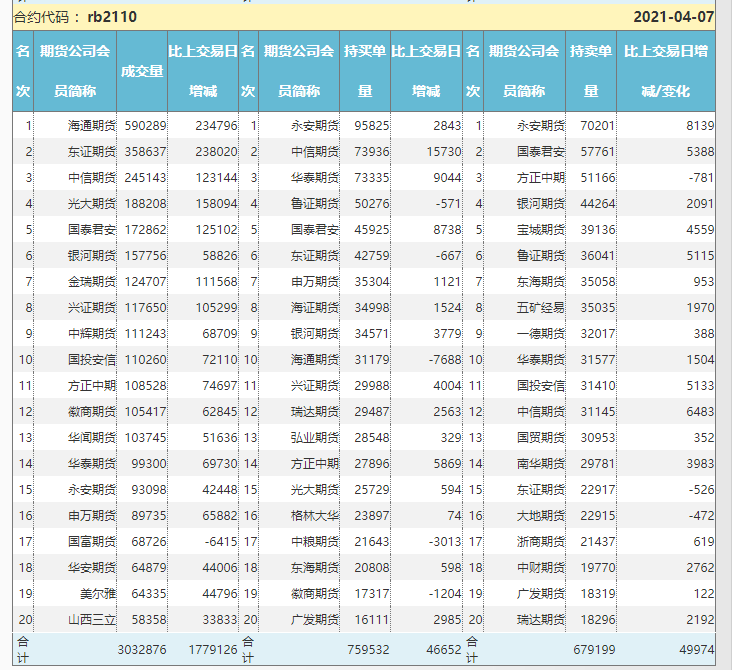The width and height of the screenshot is (740, 670).
Task: Select 海证期货 in the long list
Action: (315, 308)
